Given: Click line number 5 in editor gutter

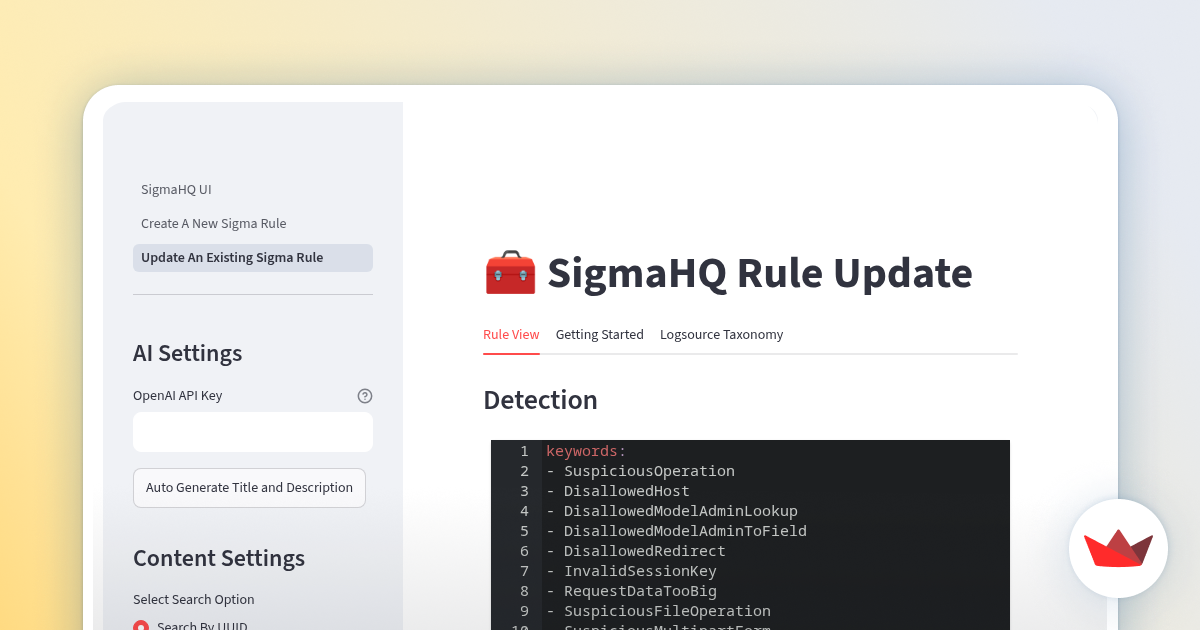Looking at the screenshot, I should pyautogui.click(x=524, y=531).
